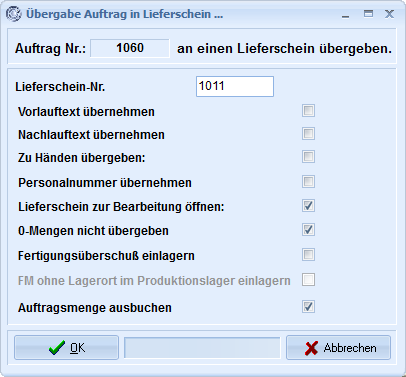The width and height of the screenshot is (406, 377).
Task: Click the red X icon on Abbrechen
Action: coord(311,348)
